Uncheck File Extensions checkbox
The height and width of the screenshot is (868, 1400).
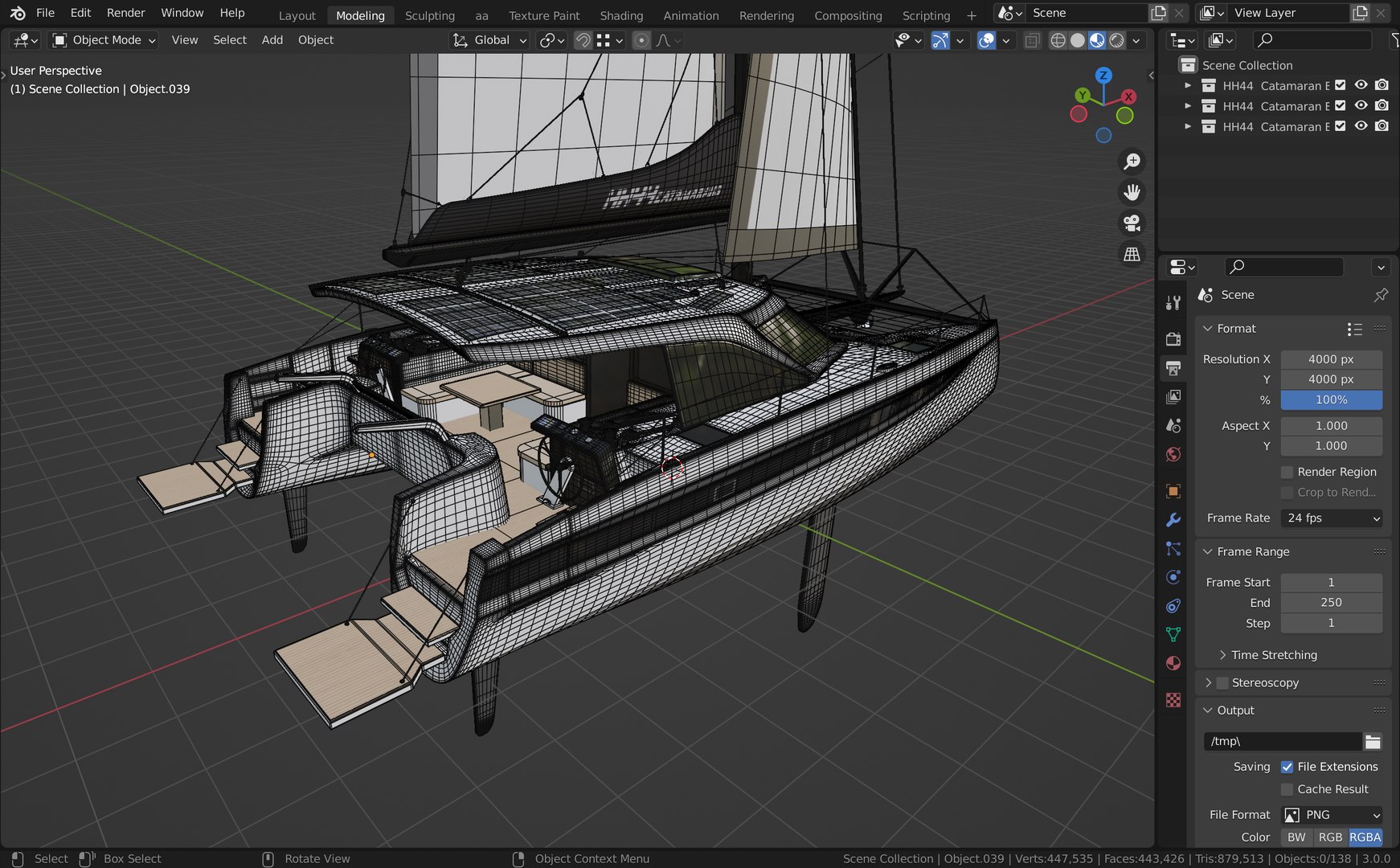(1287, 768)
